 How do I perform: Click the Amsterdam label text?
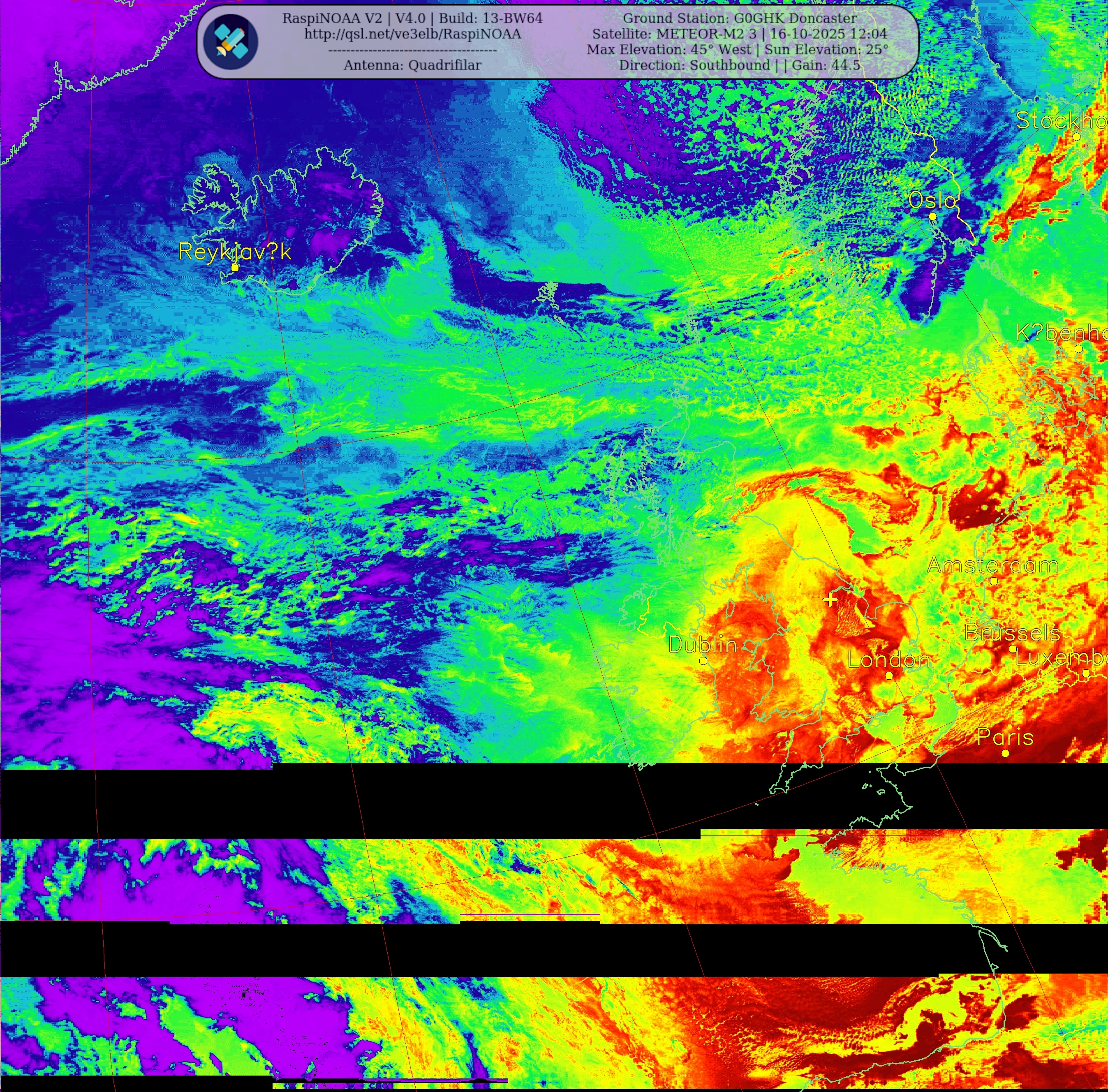pos(993,565)
